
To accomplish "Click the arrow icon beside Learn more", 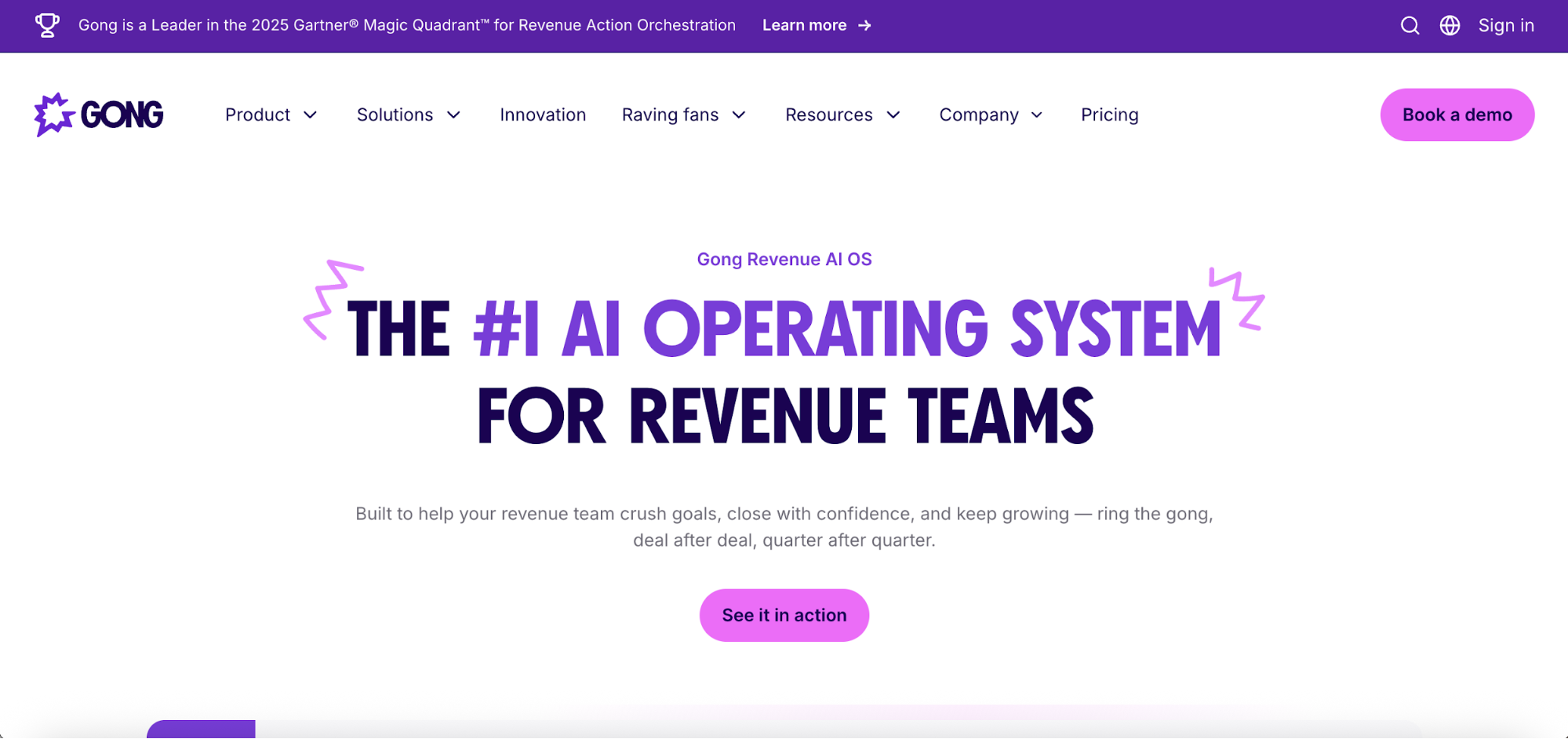I will point(864,26).
